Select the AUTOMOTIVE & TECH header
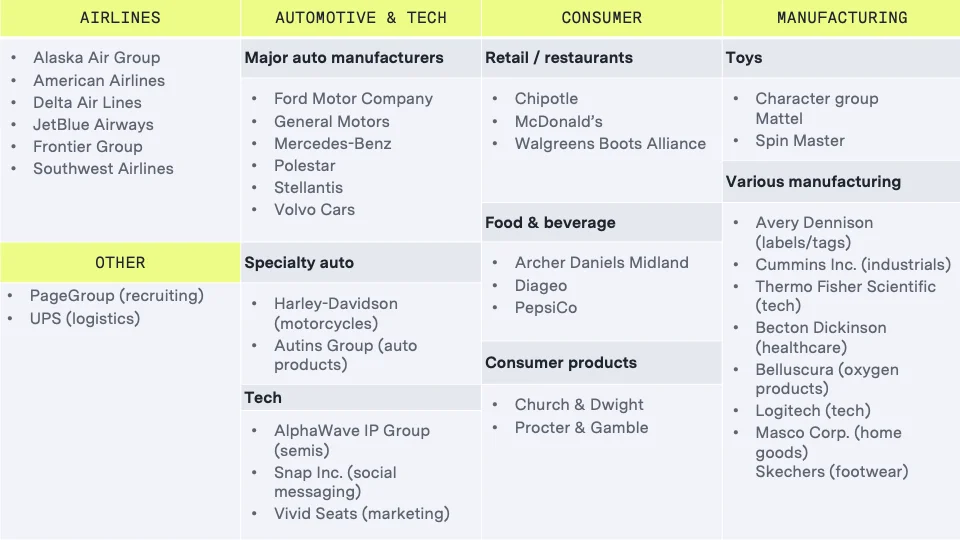 (x=361, y=18)
